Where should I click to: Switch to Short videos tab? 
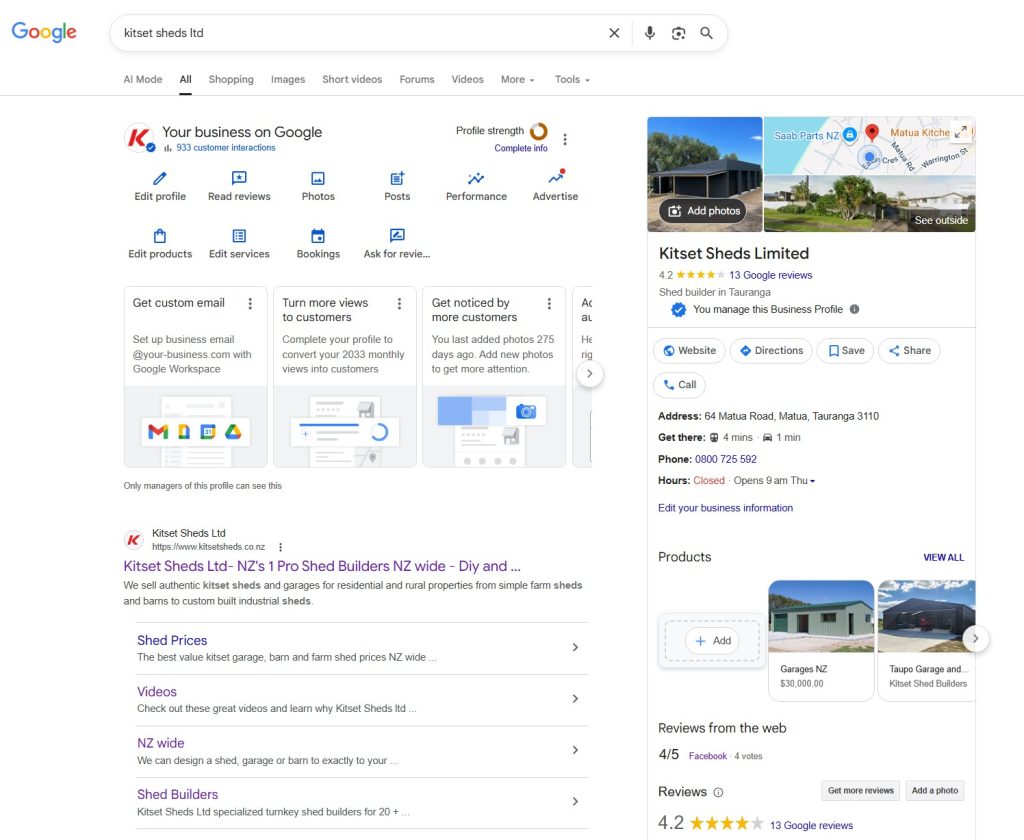click(x=352, y=80)
